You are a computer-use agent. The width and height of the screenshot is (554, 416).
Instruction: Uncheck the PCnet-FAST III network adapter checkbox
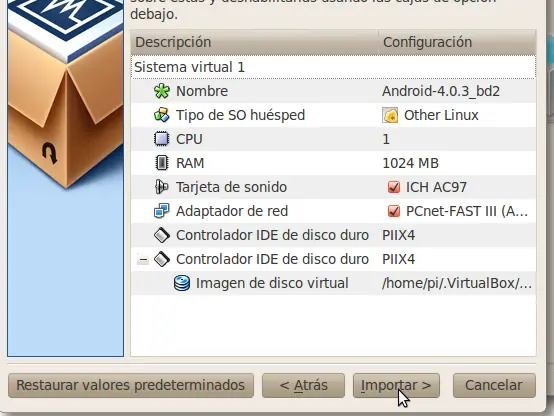click(394, 211)
